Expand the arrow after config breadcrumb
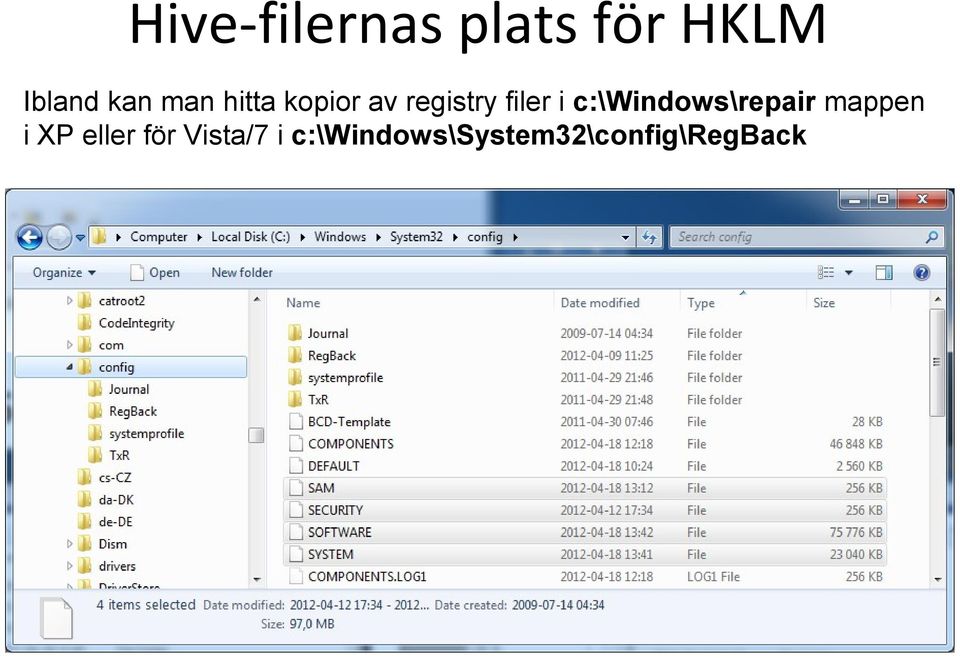960x658 pixels. [x=516, y=237]
